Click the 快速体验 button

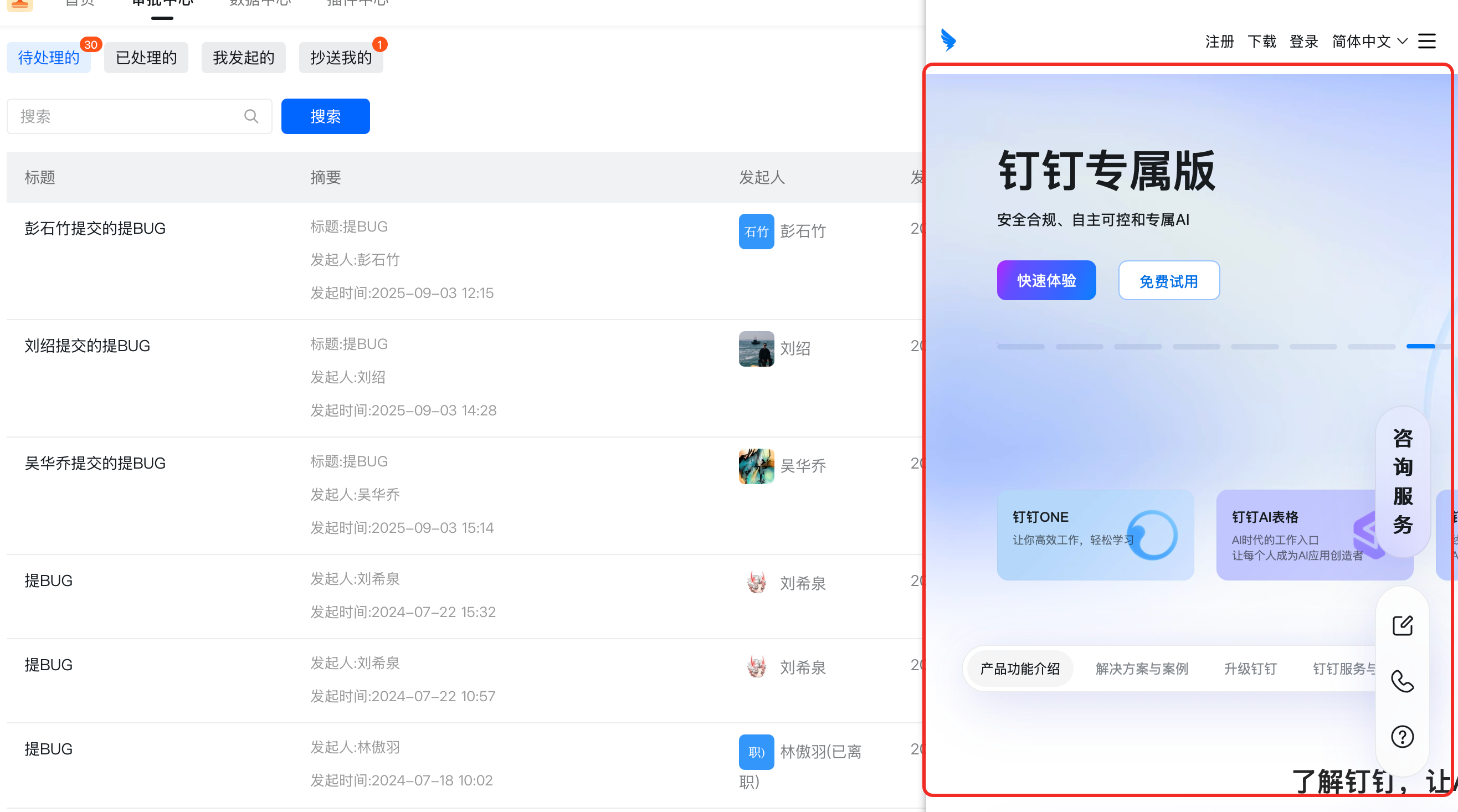click(x=1046, y=281)
